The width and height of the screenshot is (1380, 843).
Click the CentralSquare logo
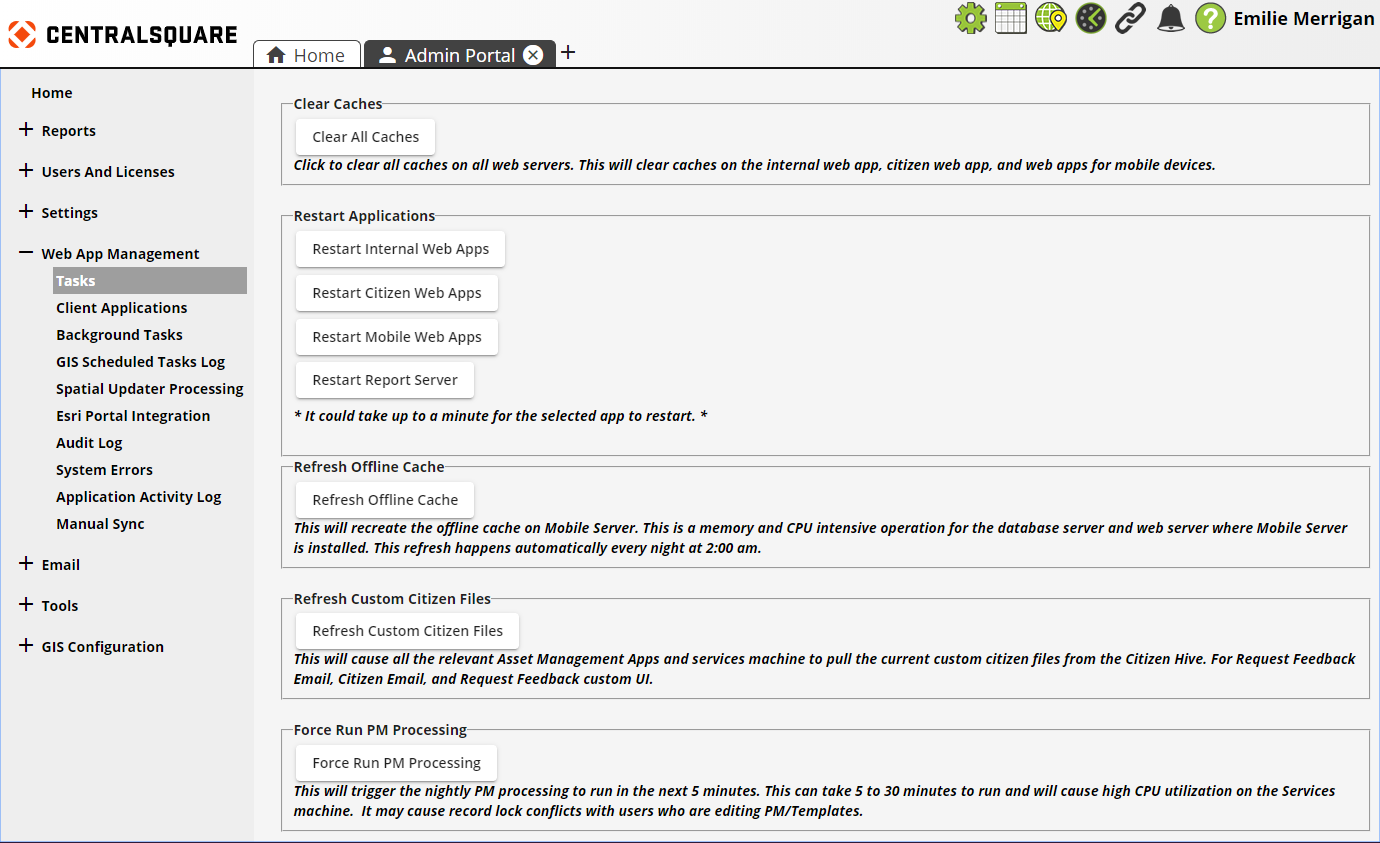coord(123,35)
